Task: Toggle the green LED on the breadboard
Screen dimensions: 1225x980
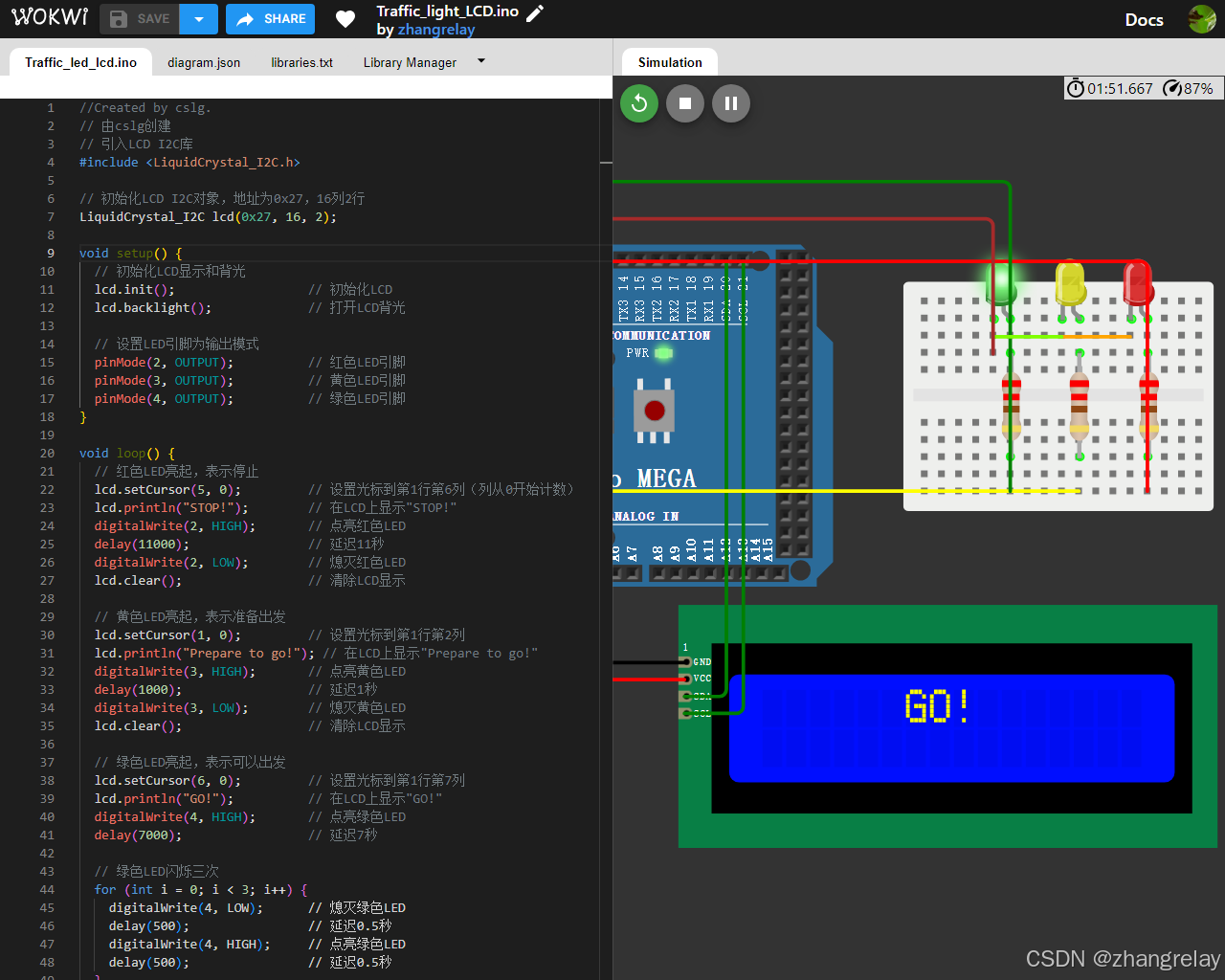Action: coord(1000,284)
